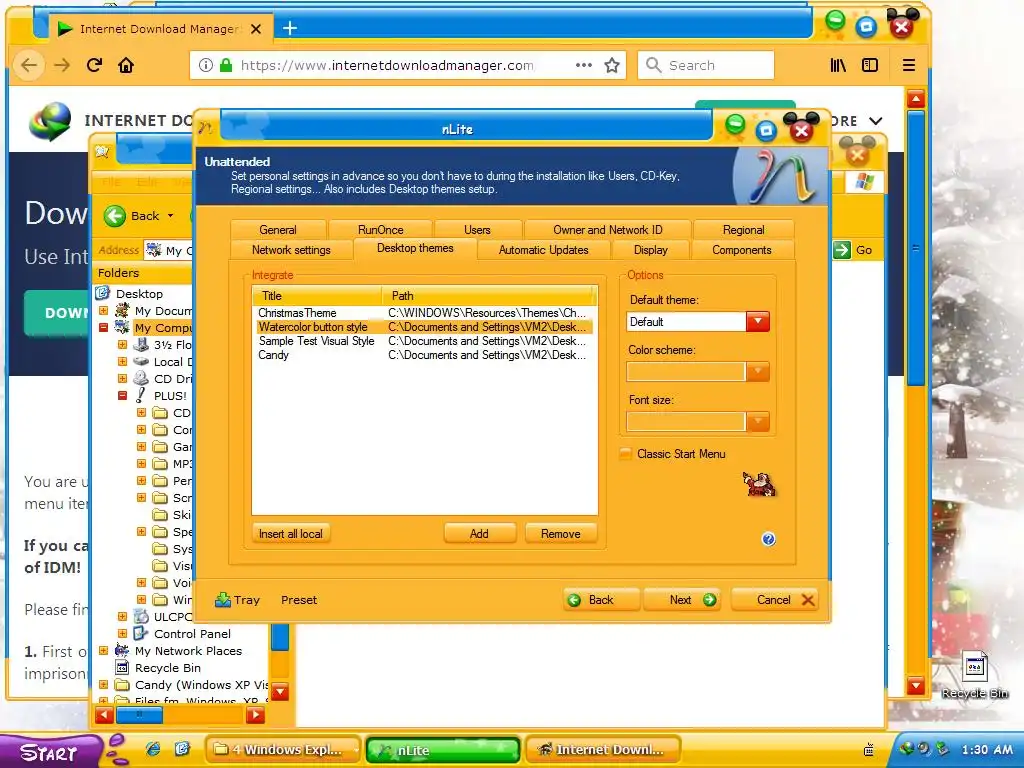Click the Remove theme button

560,534
